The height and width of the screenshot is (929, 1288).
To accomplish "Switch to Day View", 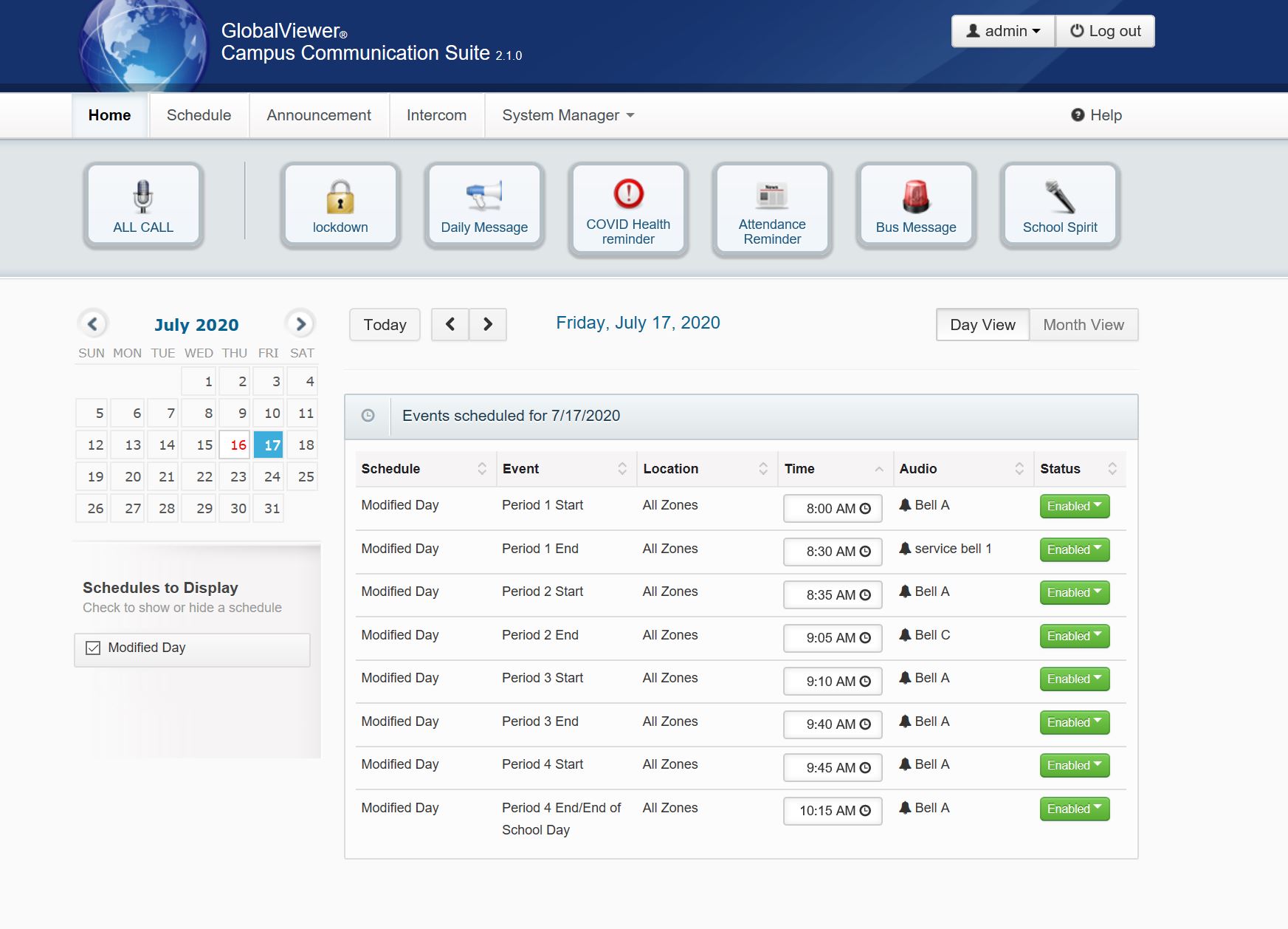I will tap(982, 325).
